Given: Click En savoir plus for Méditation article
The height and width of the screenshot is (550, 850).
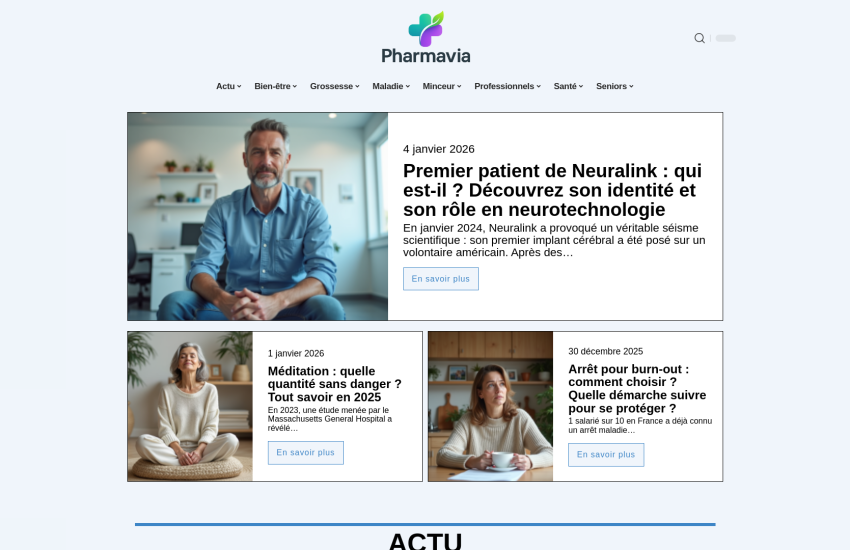Looking at the screenshot, I should coord(306,452).
